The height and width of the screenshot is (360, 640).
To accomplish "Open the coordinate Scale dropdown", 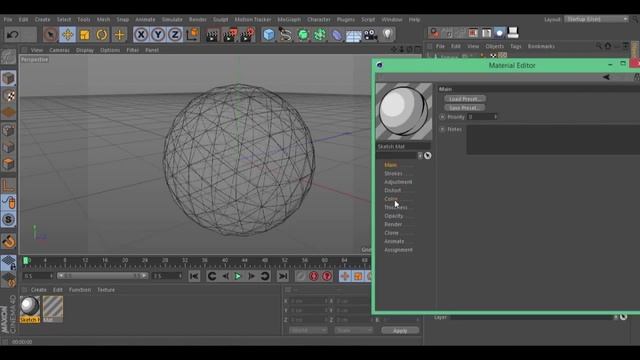I will click(353, 330).
